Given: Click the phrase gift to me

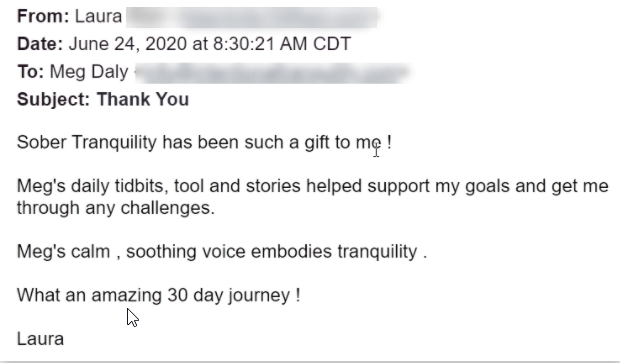Looking at the screenshot, I should pos(343,142).
